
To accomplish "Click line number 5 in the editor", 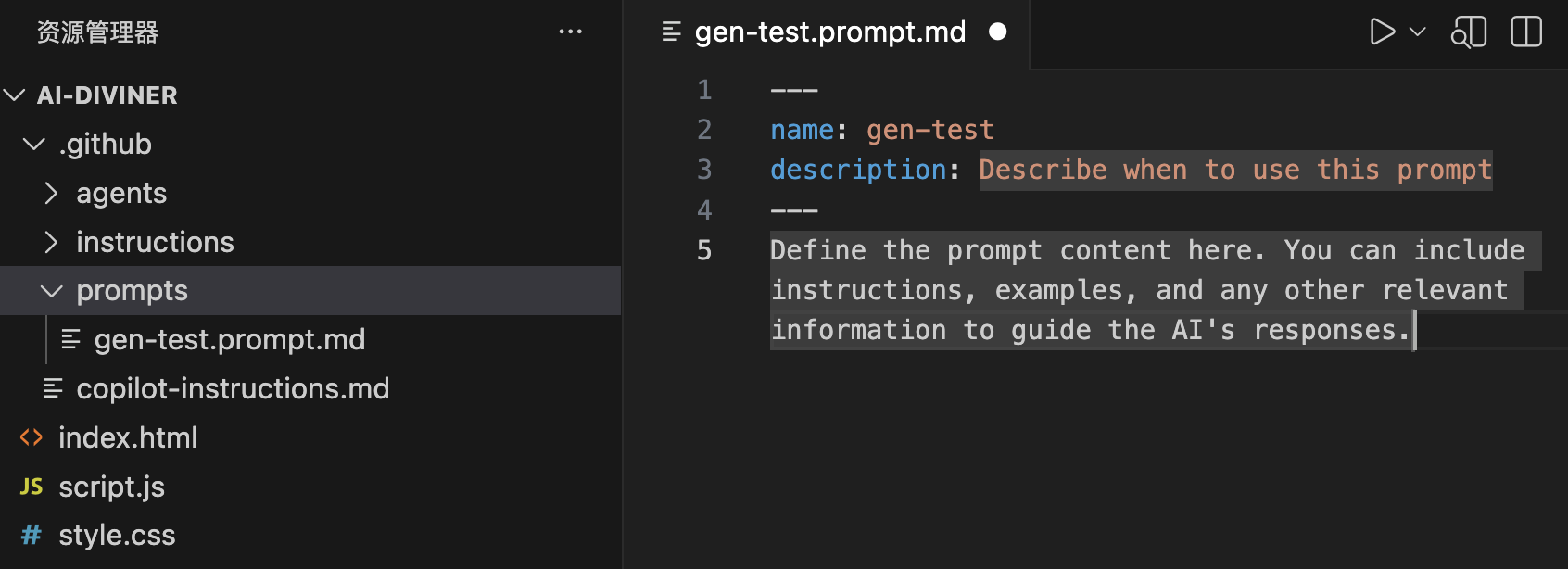I will (704, 249).
